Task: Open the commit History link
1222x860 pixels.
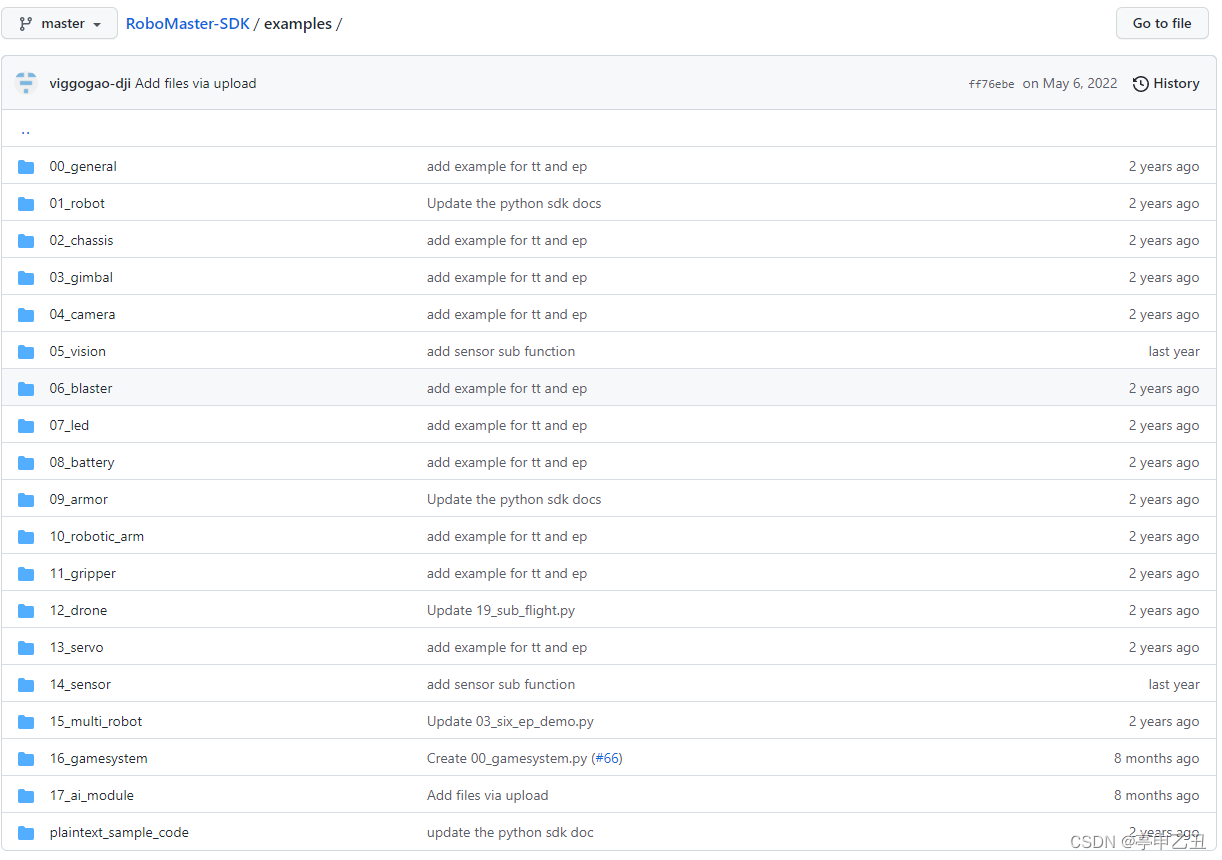Action: click(x=1166, y=83)
